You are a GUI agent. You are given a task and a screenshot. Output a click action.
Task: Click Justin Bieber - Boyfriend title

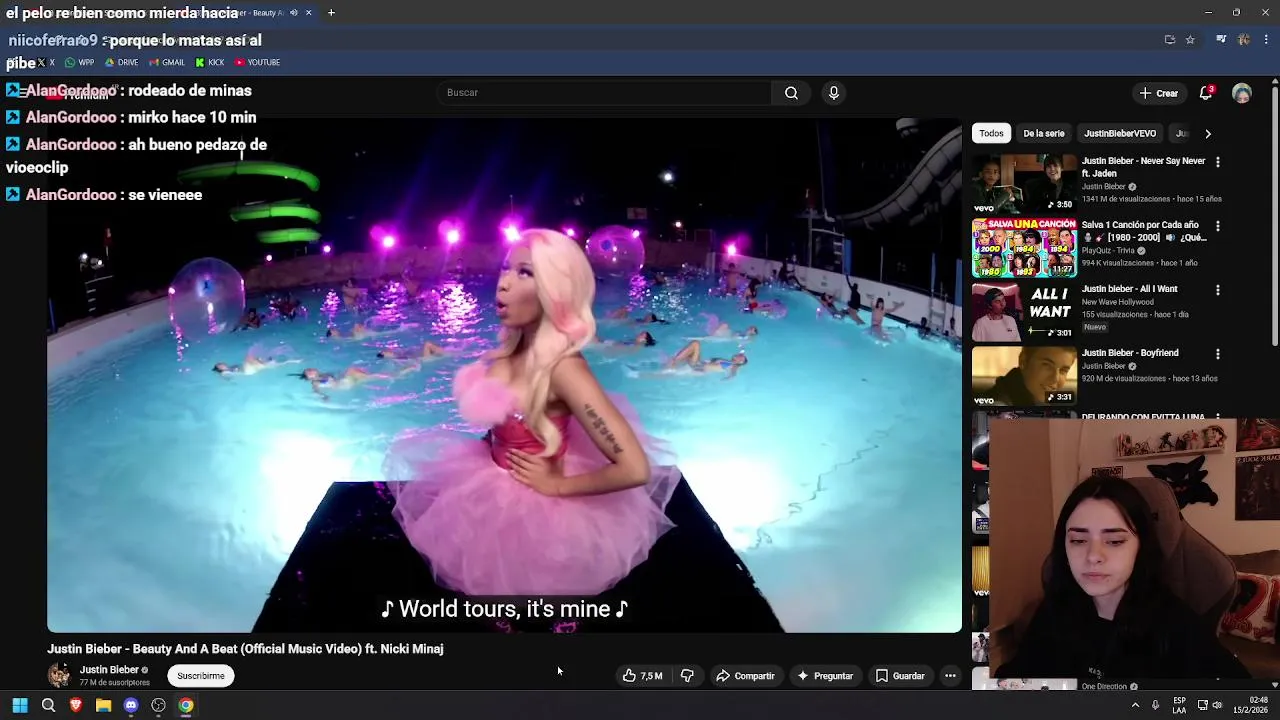(1130, 353)
